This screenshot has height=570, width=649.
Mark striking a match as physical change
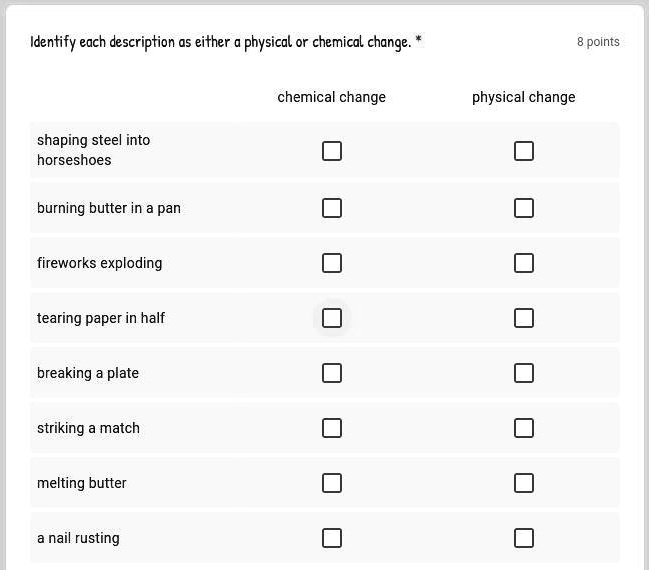[x=524, y=428]
